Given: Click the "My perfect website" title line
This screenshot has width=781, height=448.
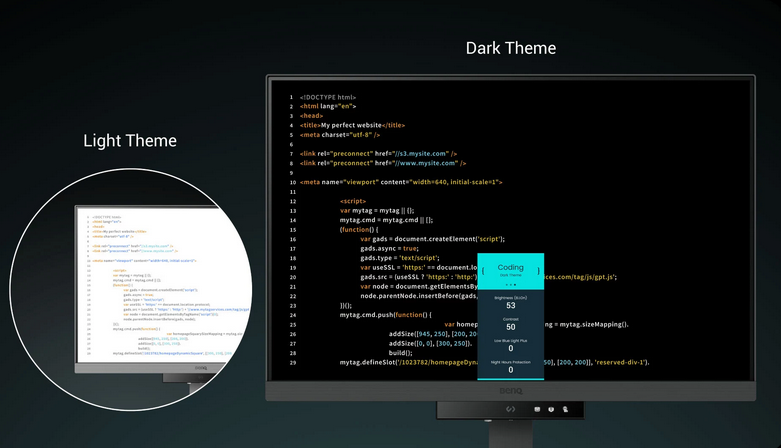Looking at the screenshot, I should pyautogui.click(x=352, y=125).
